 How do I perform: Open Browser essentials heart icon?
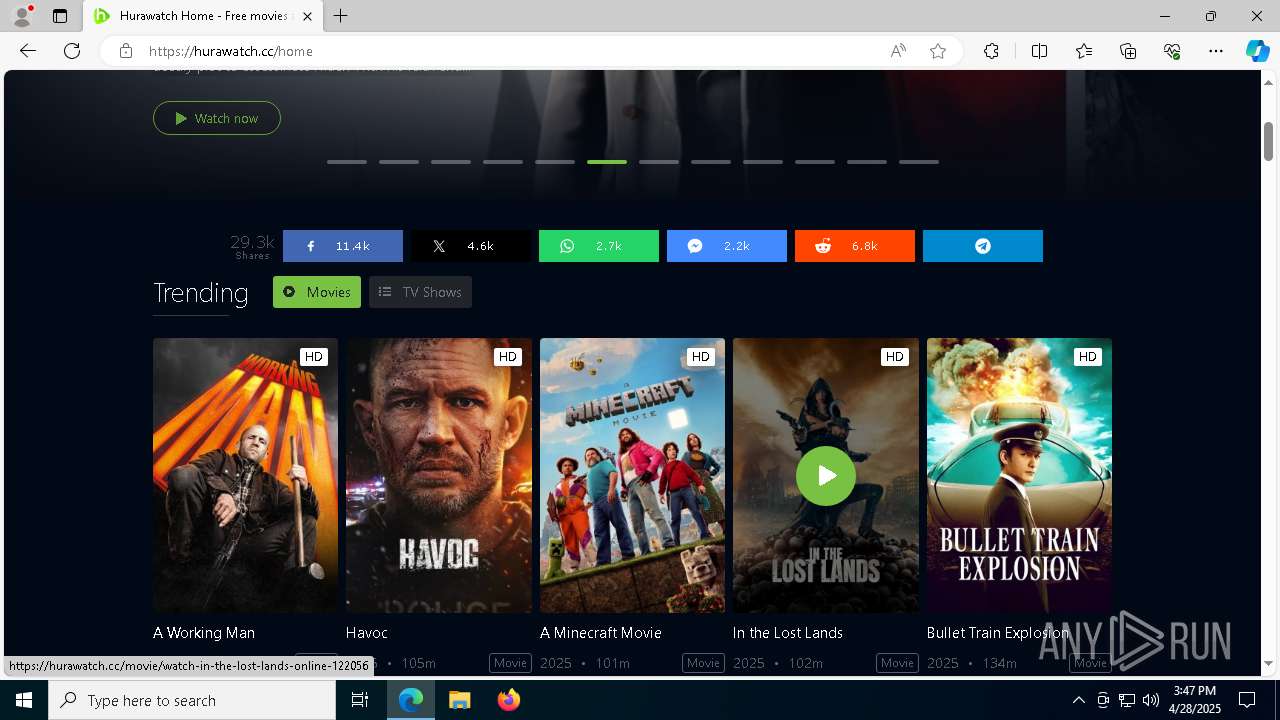point(1172,51)
